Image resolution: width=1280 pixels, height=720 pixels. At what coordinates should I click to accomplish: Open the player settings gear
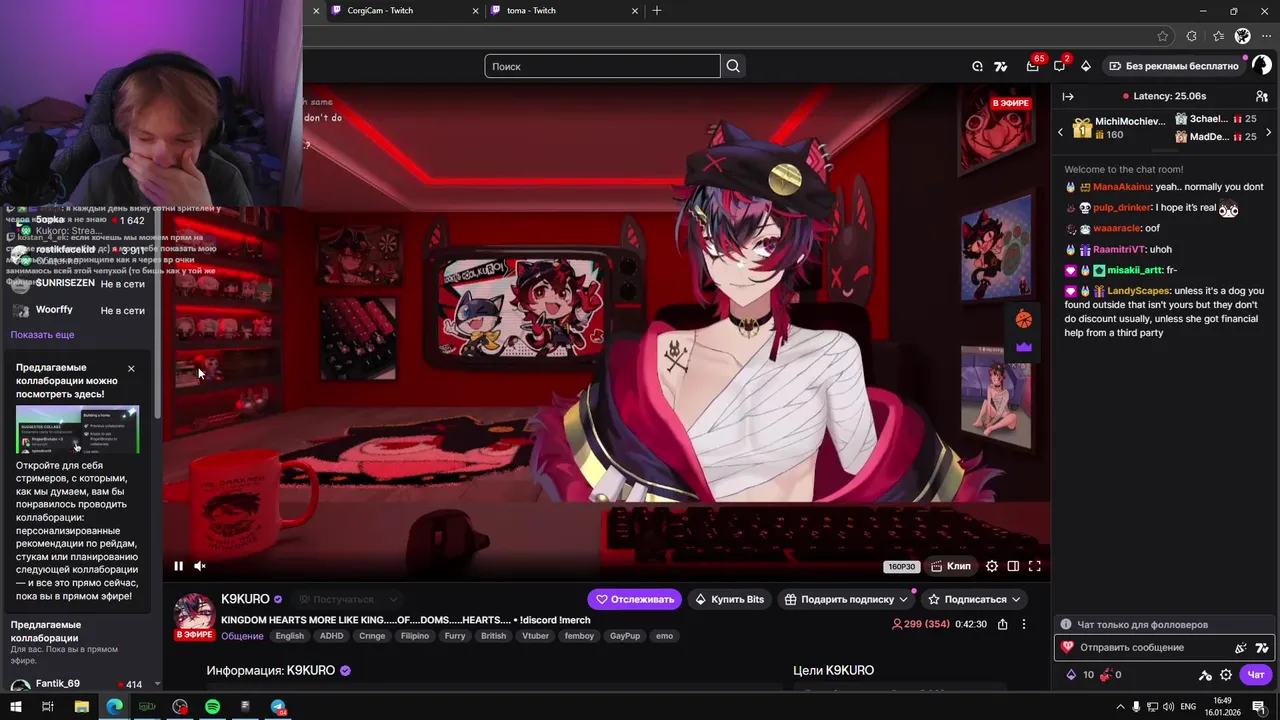point(992,566)
